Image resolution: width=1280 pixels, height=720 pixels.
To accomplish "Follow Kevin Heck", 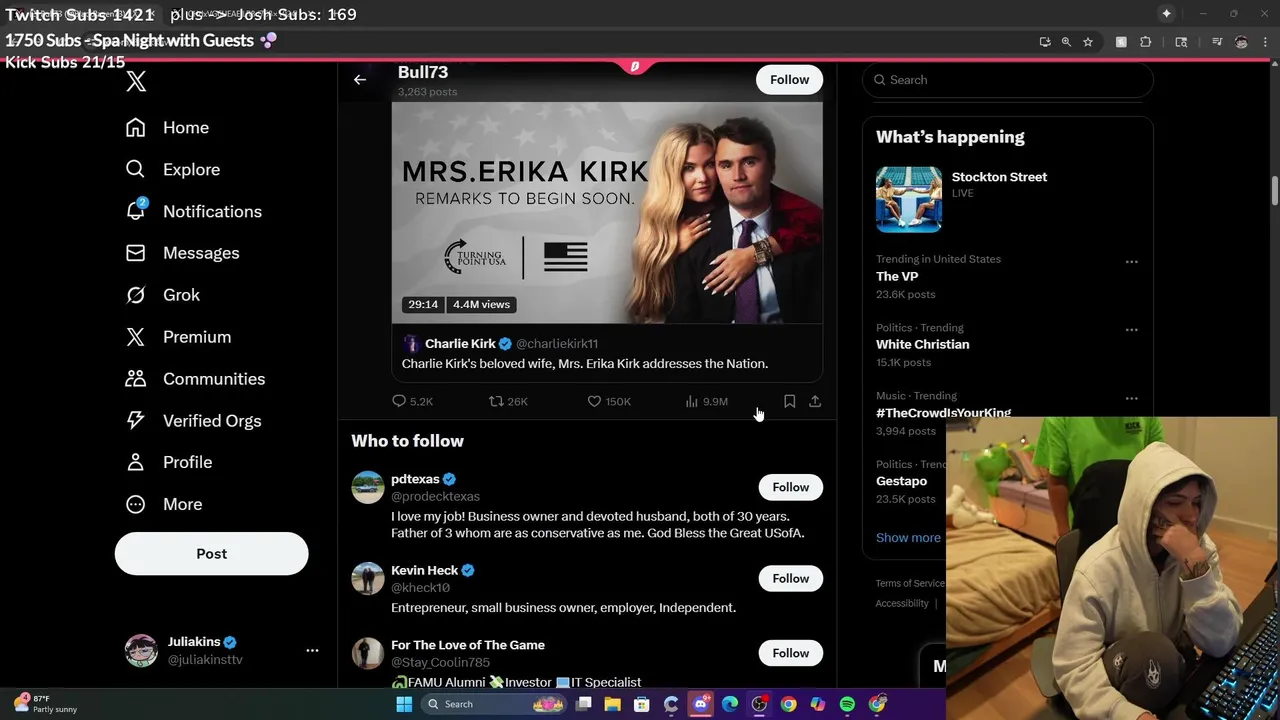I will click(x=790, y=578).
